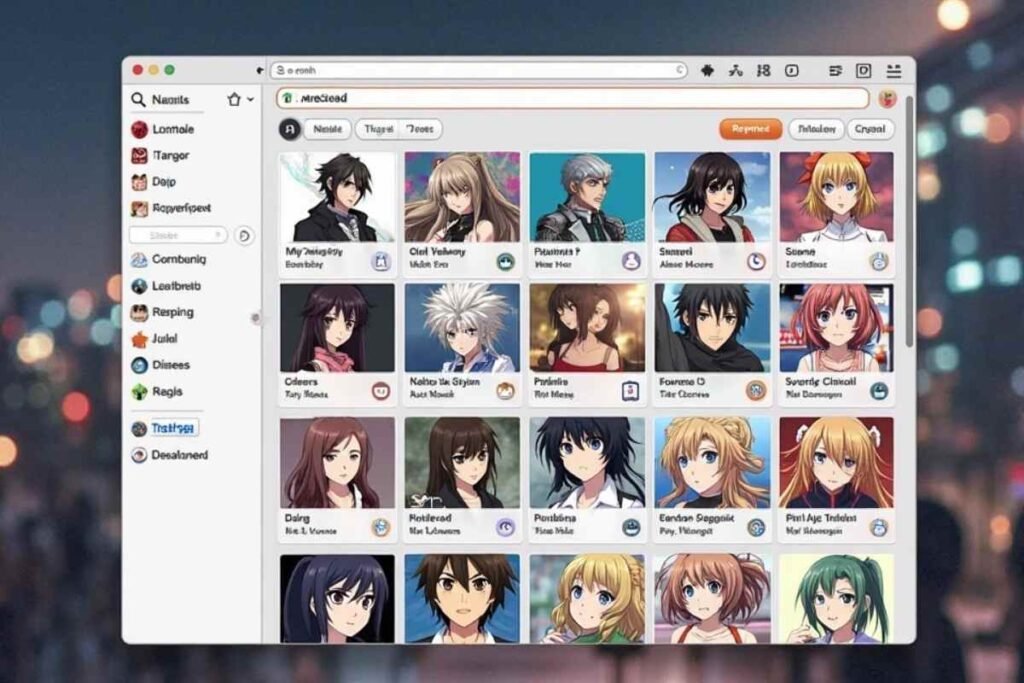Click the round badge on the Clel Velaory card
1024x683 pixels.
505,262
